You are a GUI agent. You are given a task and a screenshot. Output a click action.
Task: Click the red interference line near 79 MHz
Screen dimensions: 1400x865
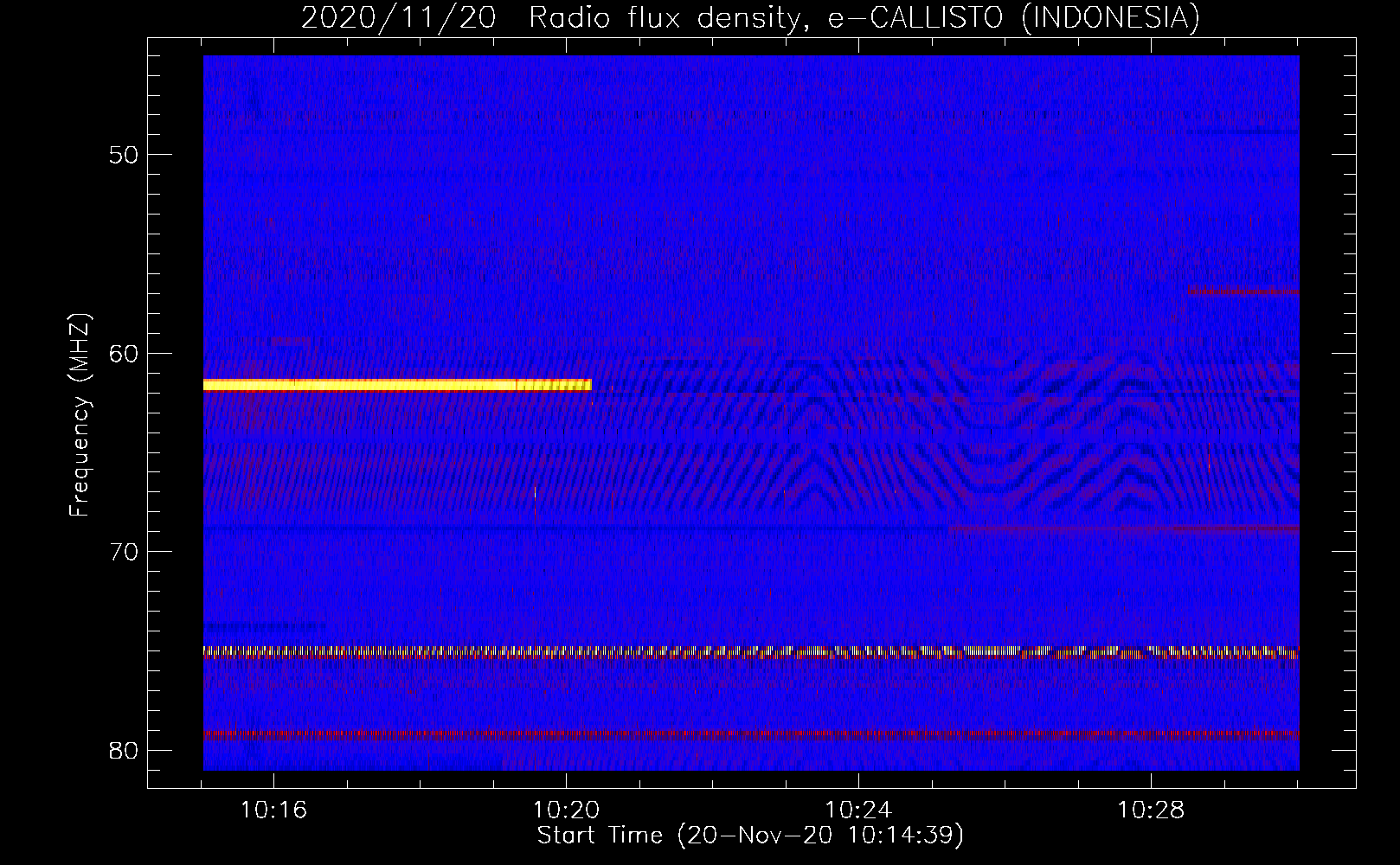coord(751,735)
